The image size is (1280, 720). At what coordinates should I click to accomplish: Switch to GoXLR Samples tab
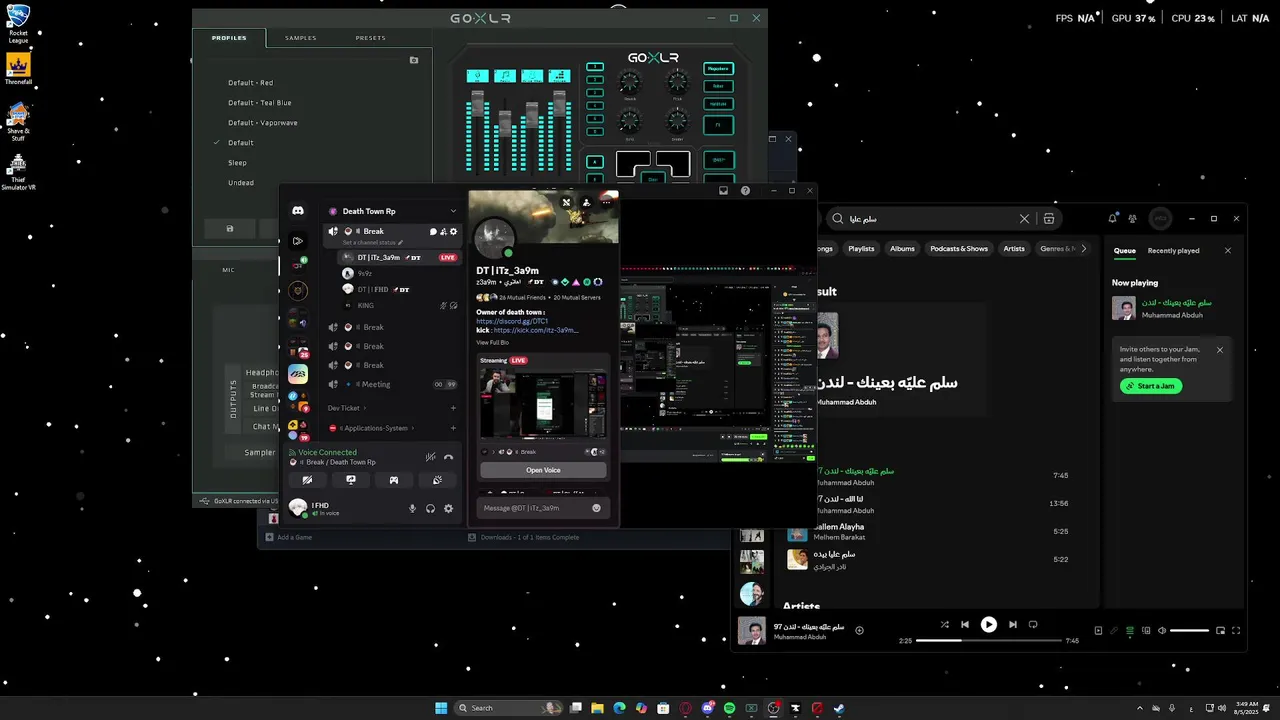(x=300, y=38)
